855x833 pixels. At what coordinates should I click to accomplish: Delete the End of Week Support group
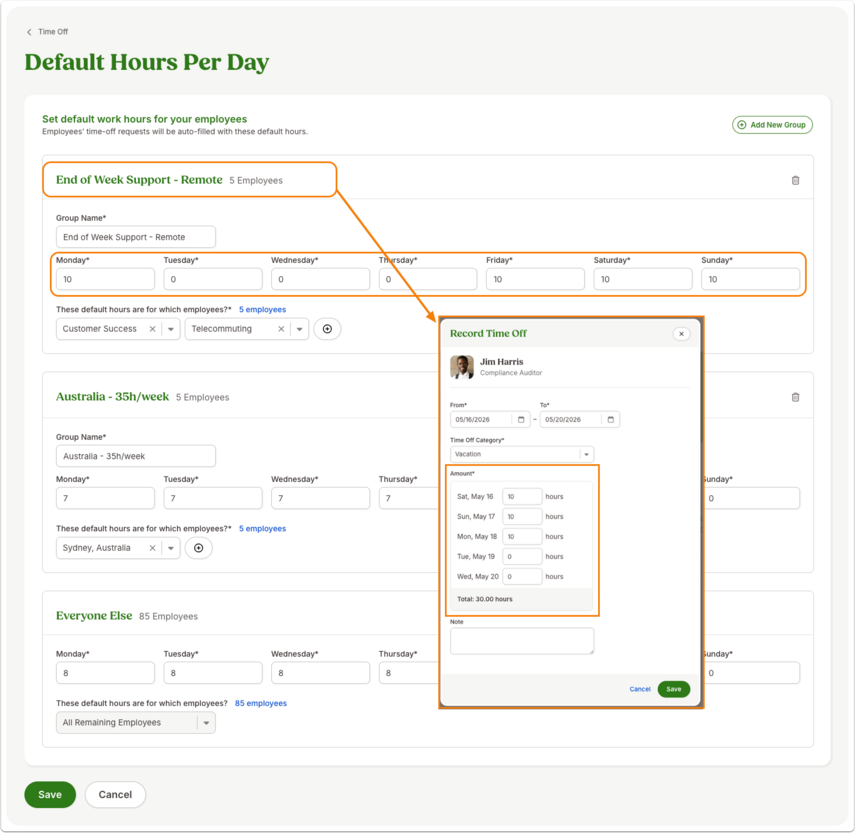[796, 180]
